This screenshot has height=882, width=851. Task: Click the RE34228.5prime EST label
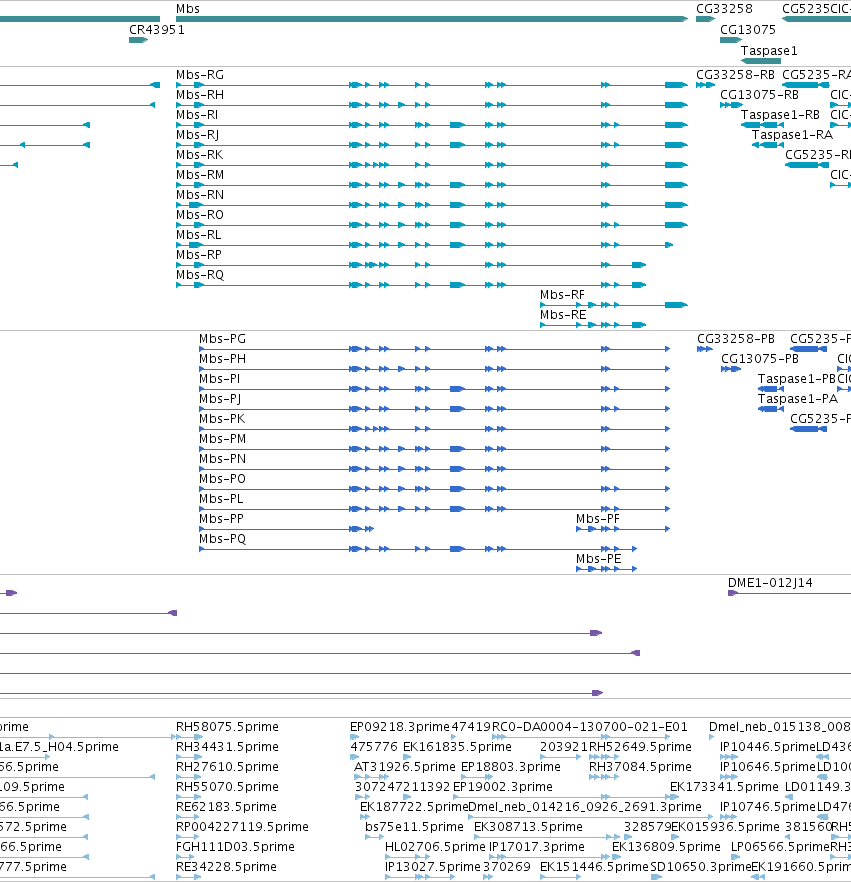(226, 867)
